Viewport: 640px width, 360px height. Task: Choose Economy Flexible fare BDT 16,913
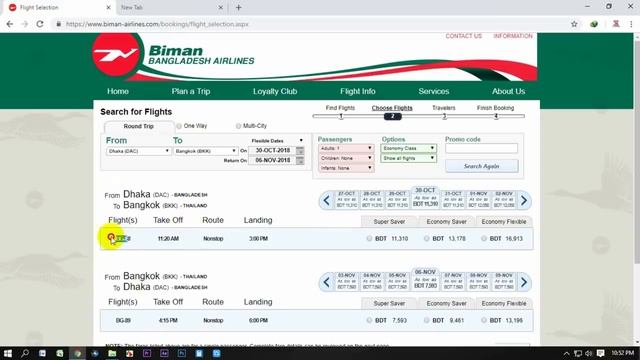pos(484,238)
